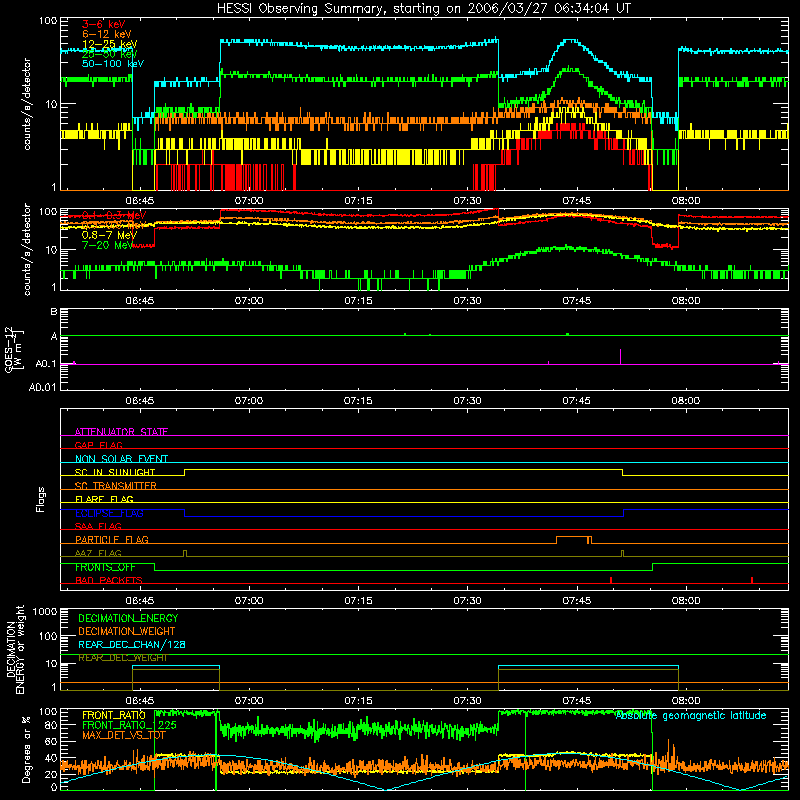Image resolution: width=800 pixels, height=800 pixels.
Task: Select the "BAD_PACKETS" flag label
Action: 109,580
